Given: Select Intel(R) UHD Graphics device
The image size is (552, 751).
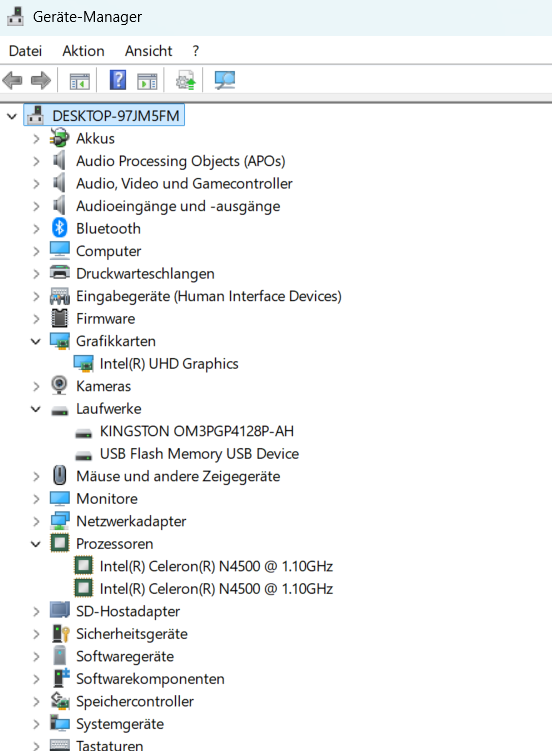Looking at the screenshot, I should coord(169,364).
